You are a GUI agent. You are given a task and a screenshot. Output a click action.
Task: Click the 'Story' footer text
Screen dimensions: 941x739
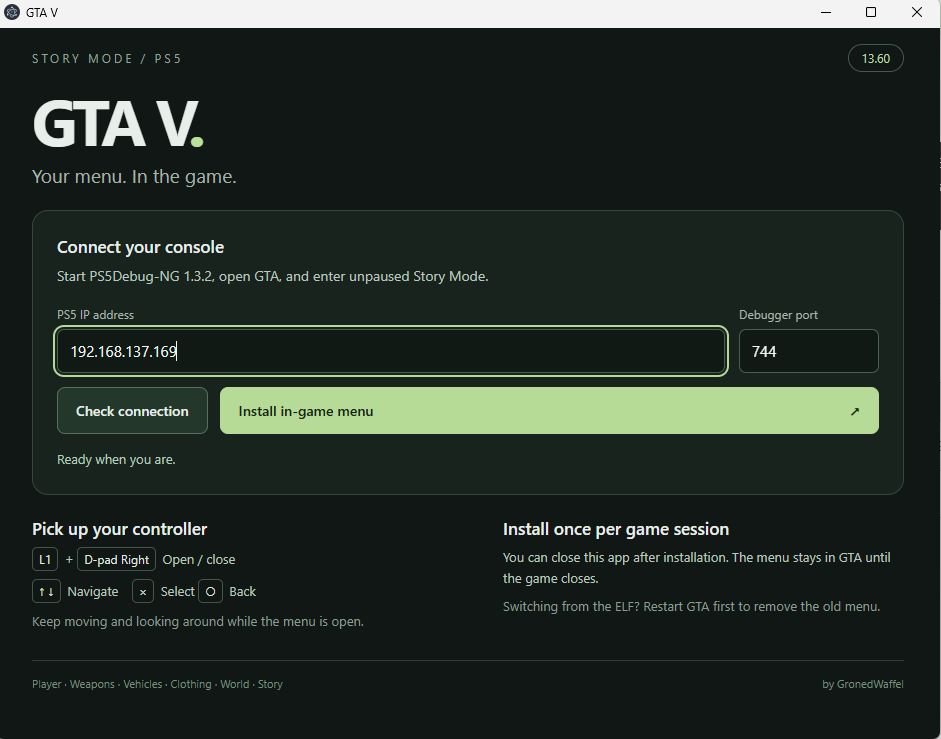tap(270, 684)
